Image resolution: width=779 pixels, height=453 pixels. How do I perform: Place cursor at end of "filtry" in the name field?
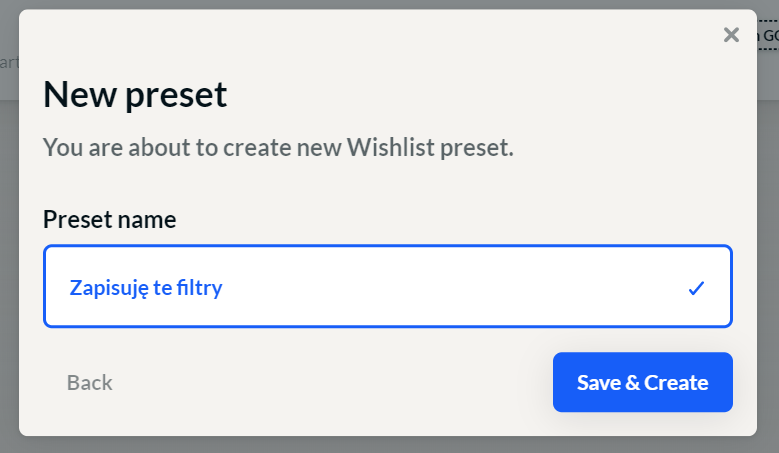pyautogui.click(x=224, y=288)
